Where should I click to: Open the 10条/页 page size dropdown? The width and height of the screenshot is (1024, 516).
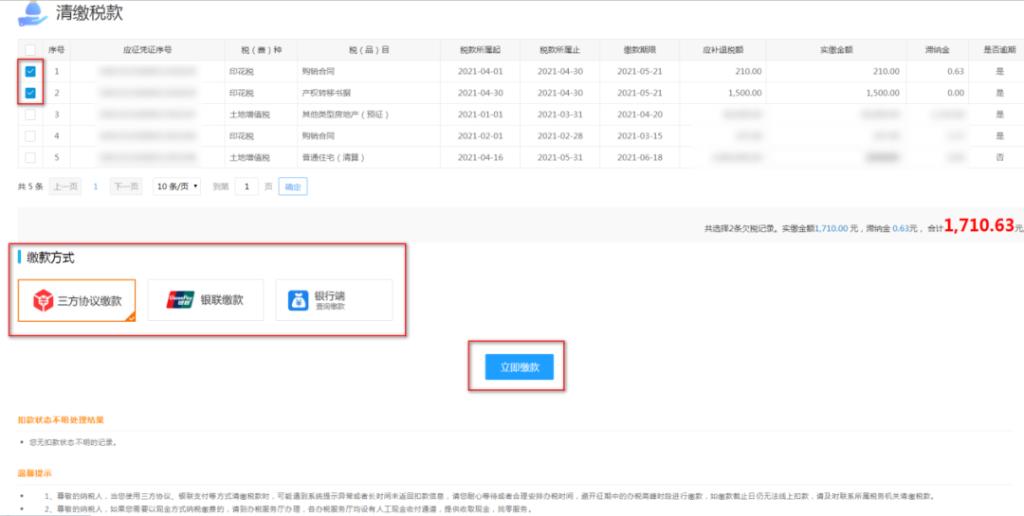[177, 186]
